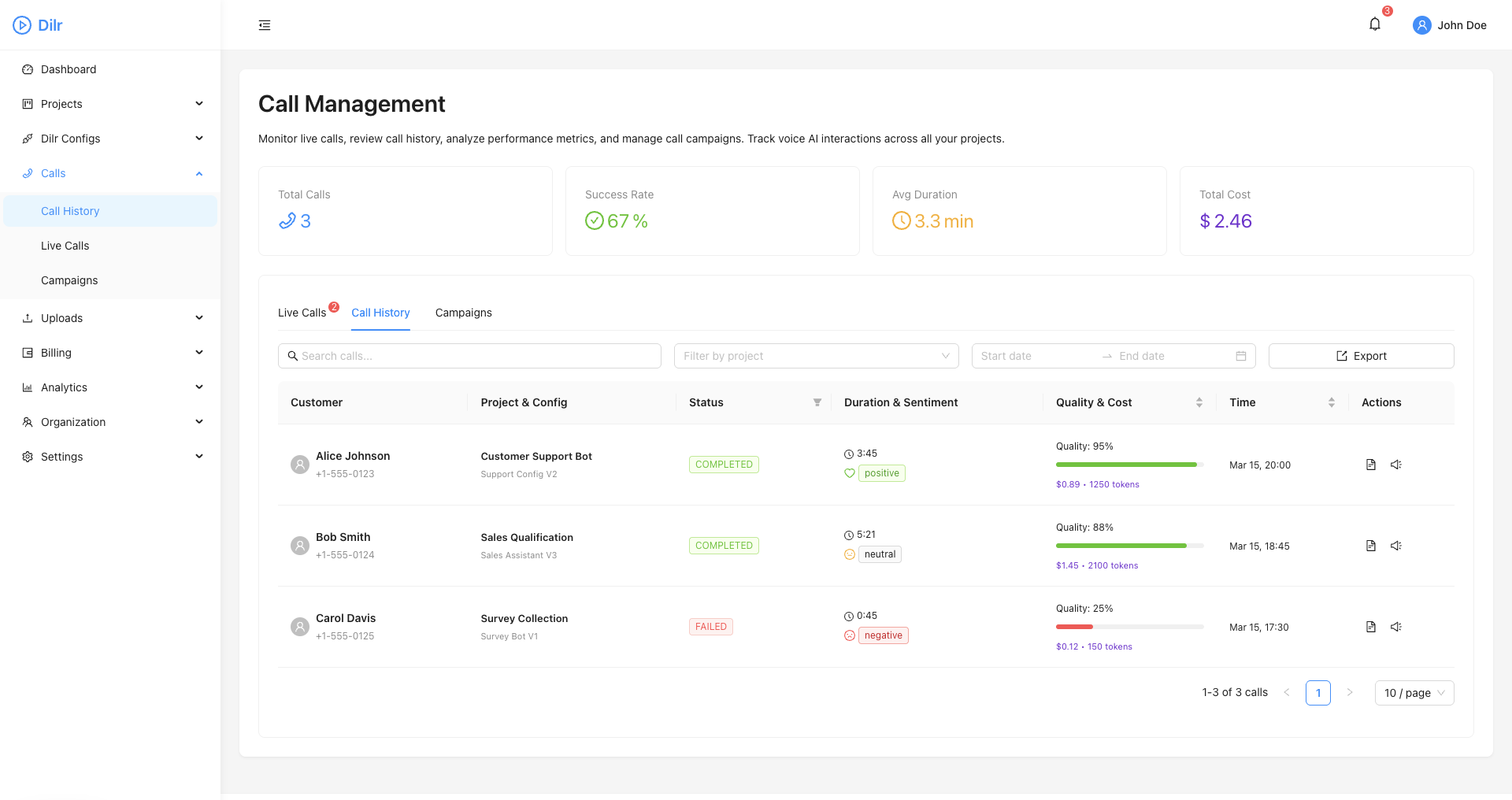Sort by Quality & Cost using the sort arrows

click(1199, 402)
